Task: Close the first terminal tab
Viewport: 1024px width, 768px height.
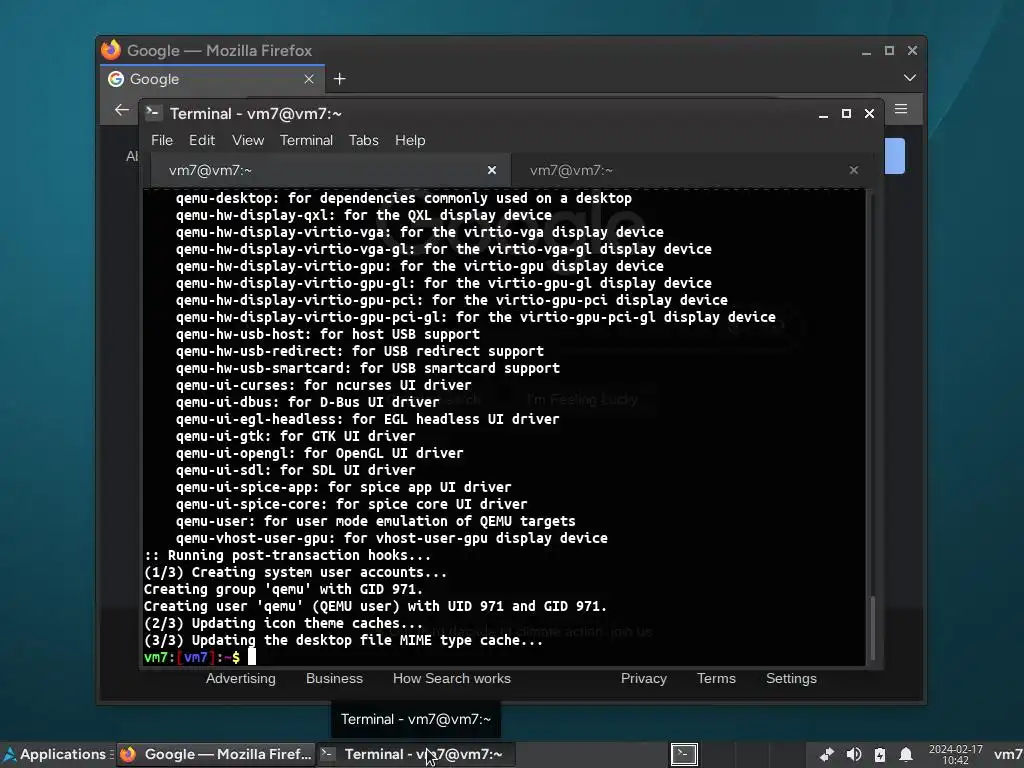Action: tap(492, 170)
